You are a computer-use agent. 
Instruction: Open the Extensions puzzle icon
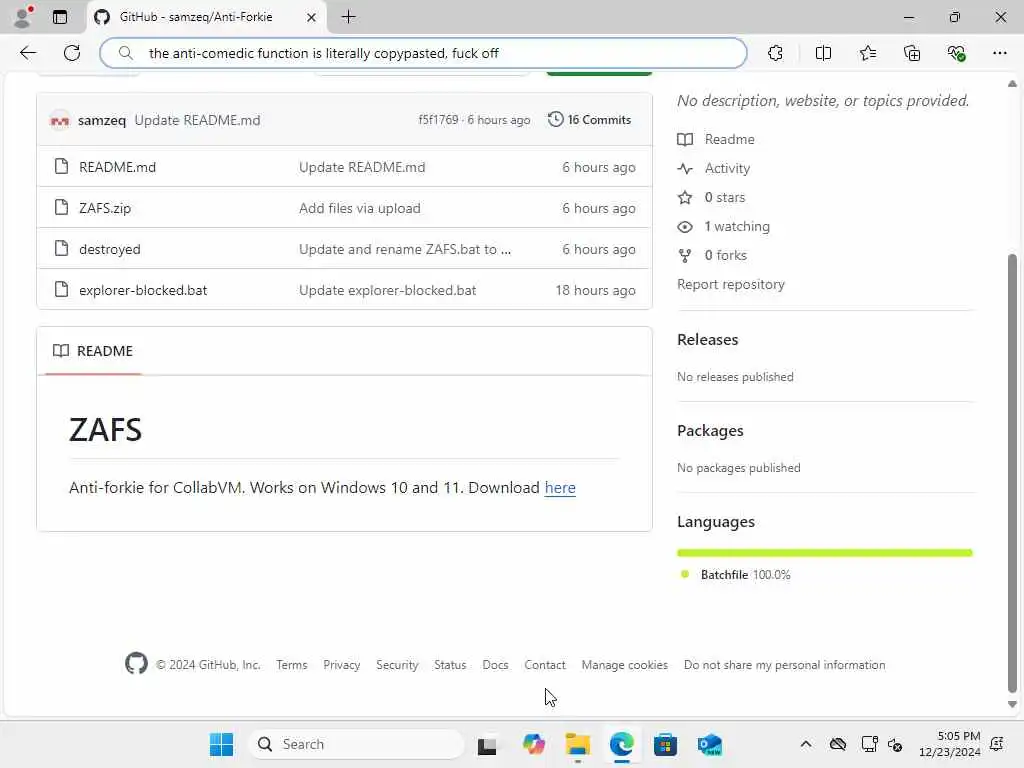(x=775, y=53)
